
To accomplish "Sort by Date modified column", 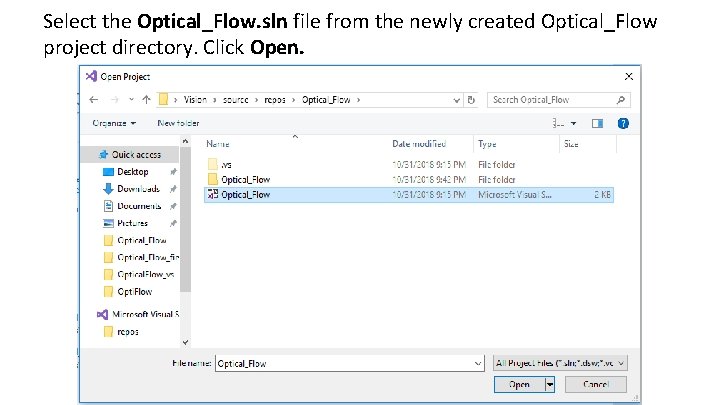I will [x=419, y=144].
